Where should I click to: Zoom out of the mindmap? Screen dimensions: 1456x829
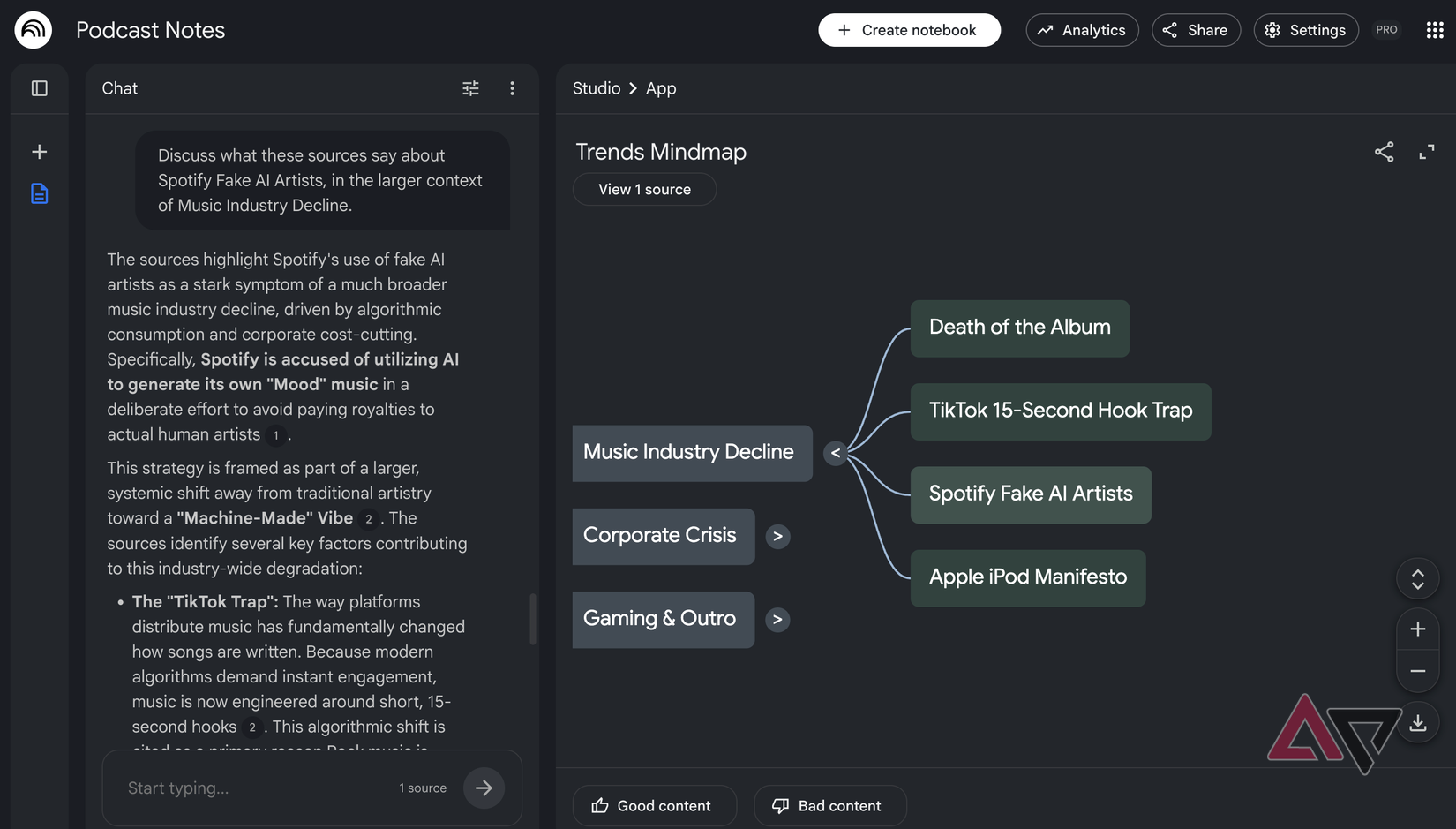click(x=1418, y=671)
